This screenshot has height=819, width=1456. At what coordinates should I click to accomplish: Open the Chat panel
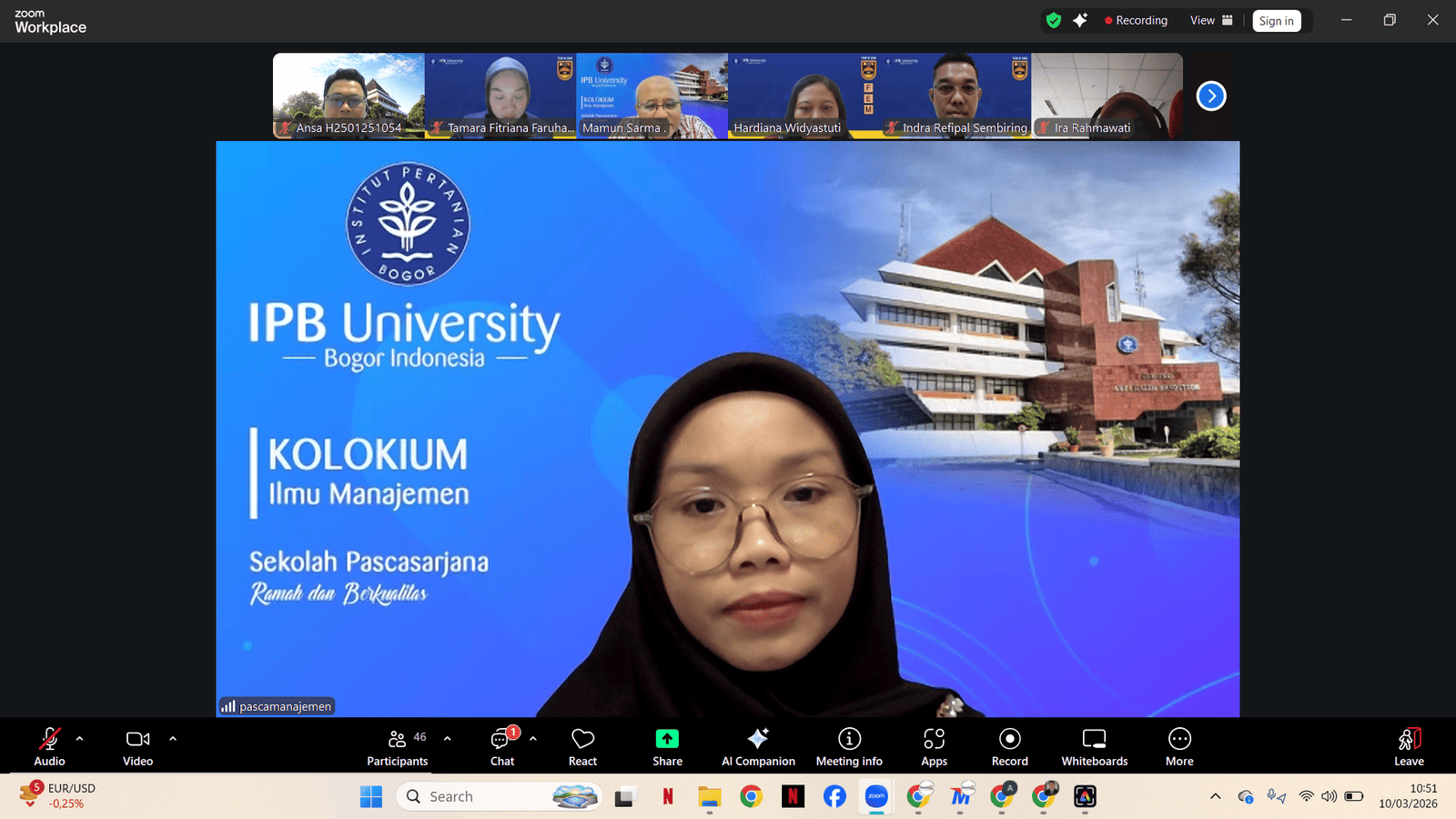[502, 746]
